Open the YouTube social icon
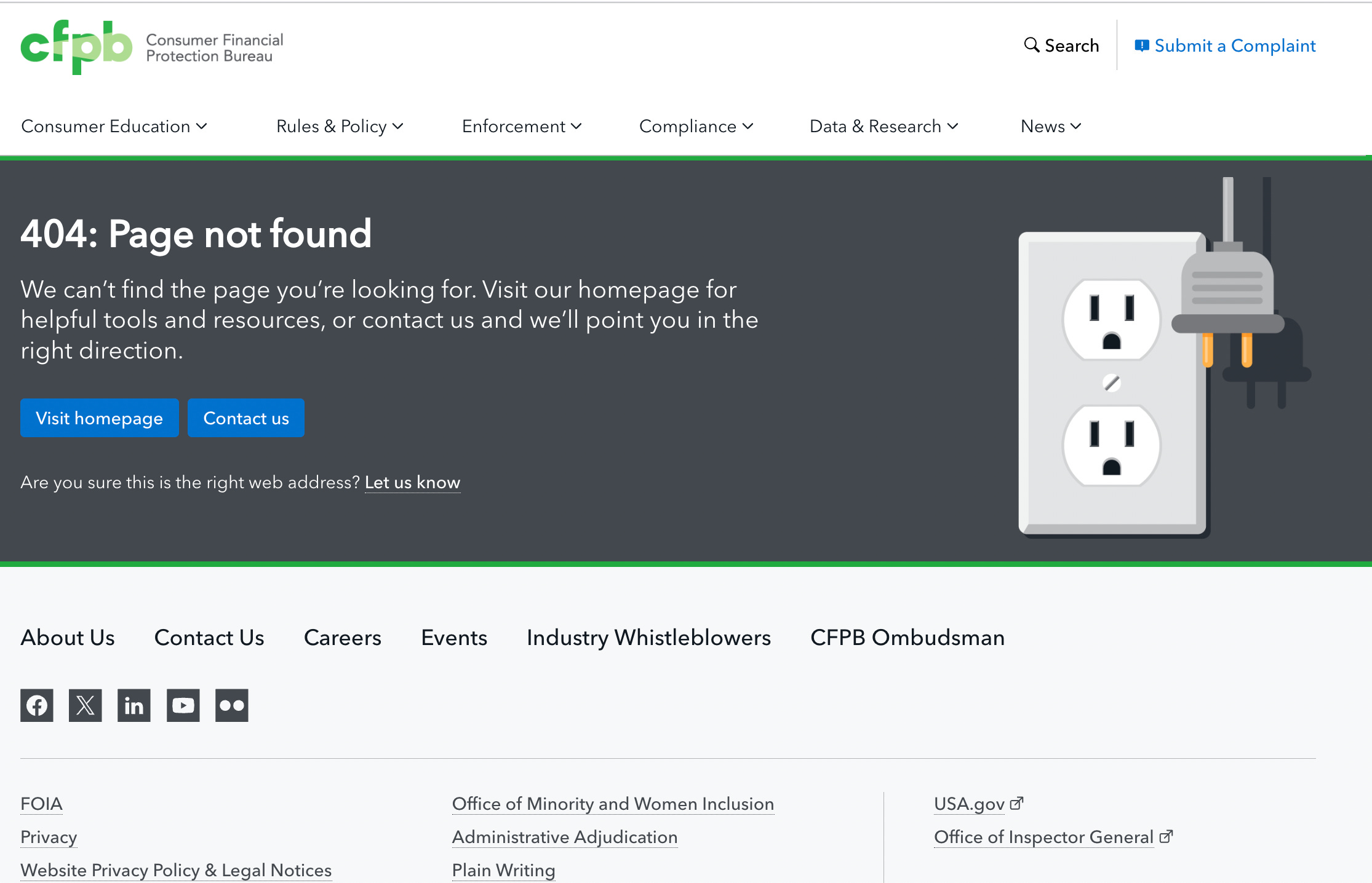This screenshot has height=883, width=1372. (183, 705)
